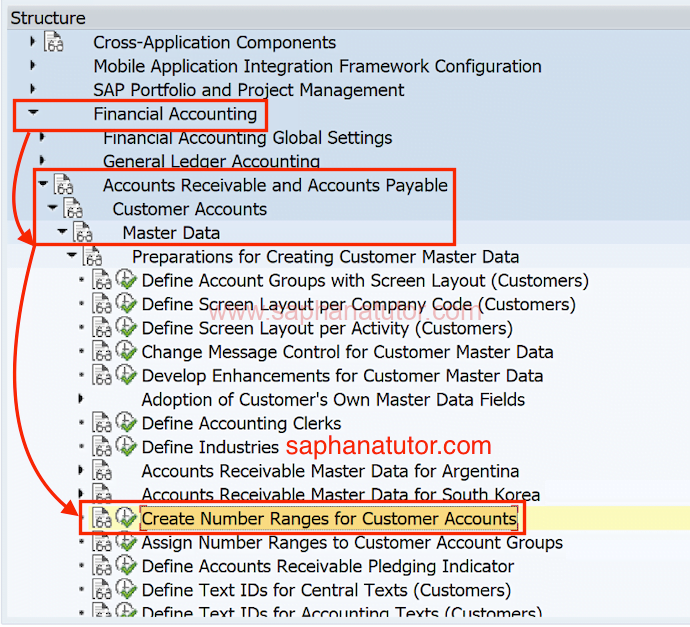The width and height of the screenshot is (690, 627).
Task: Expand SAP Portfolio and Project Management node
Action: pos(33,89)
